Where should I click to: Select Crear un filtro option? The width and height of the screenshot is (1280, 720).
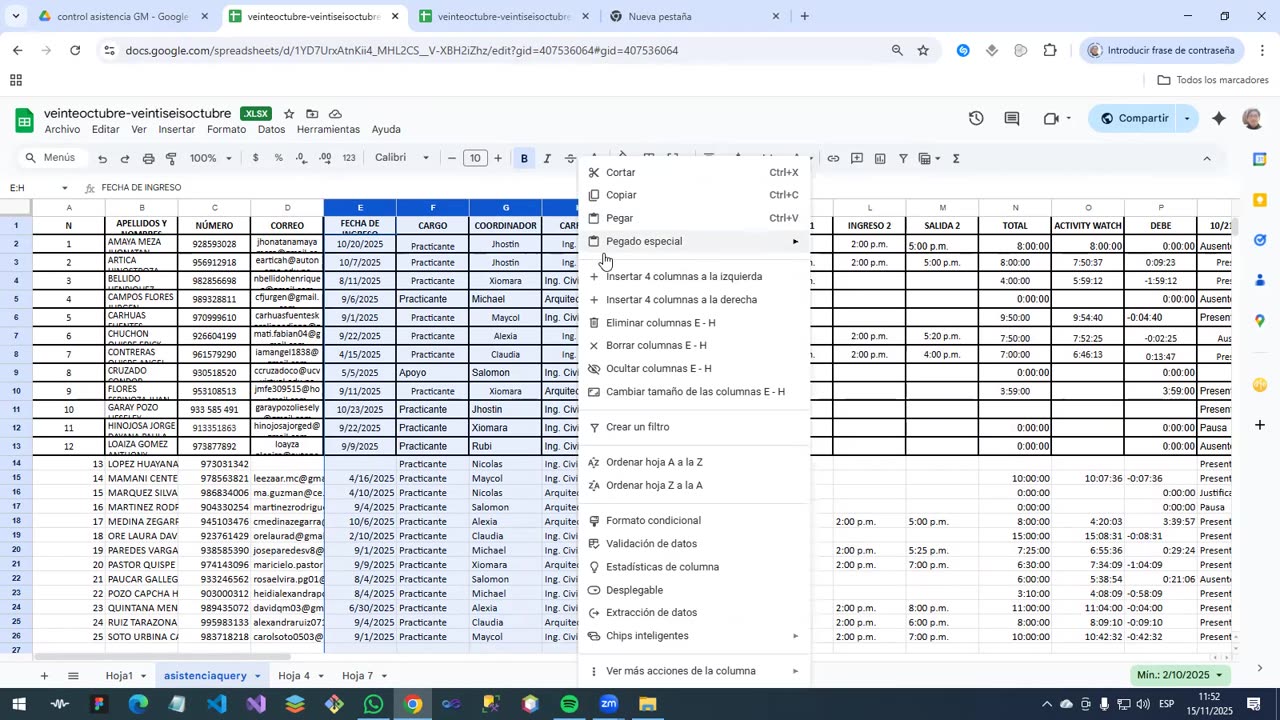tap(695, 427)
